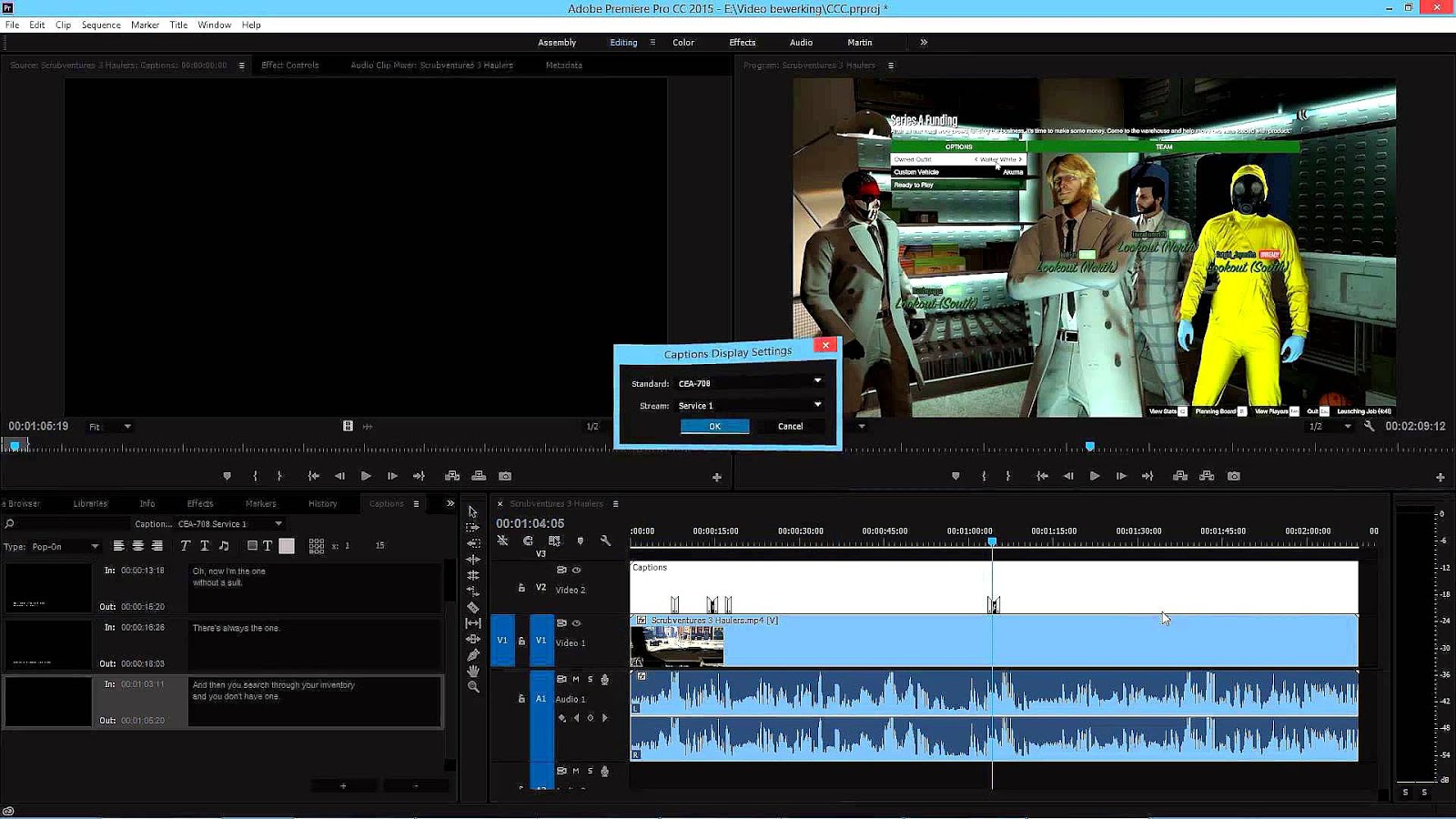Toggle lock on Video 1 track
The image size is (1456, 819).
(521, 641)
